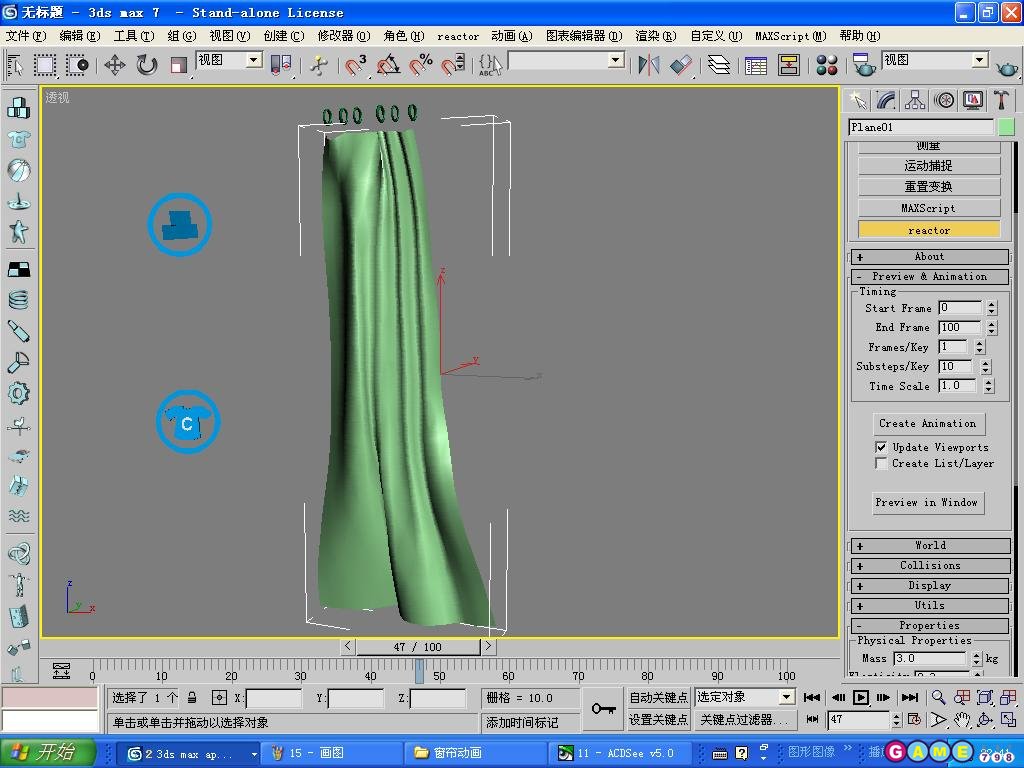
Task: Open the Material Editor spheres icon
Action: pyautogui.click(x=827, y=66)
